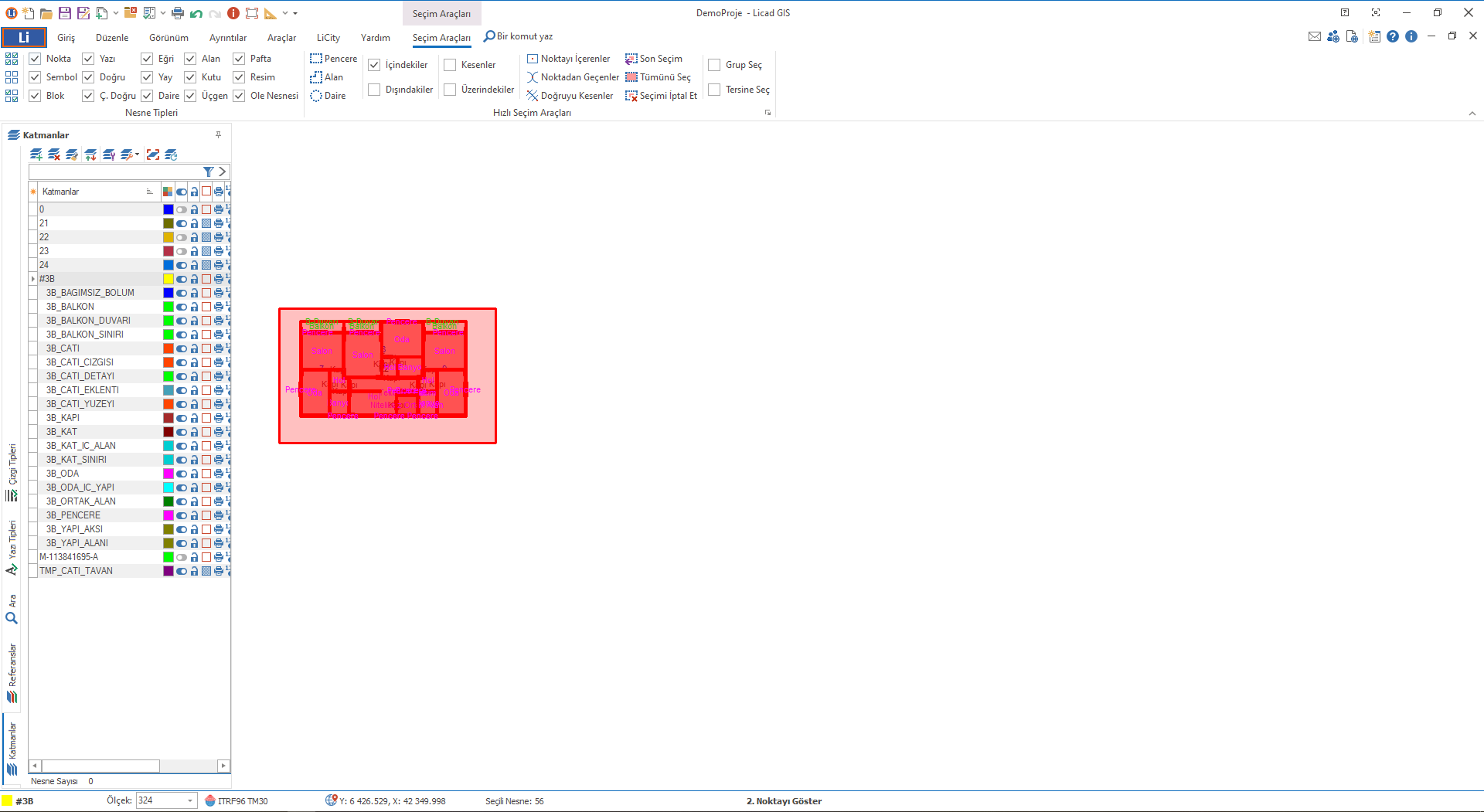Enable the Kesenler checkbox
The width and height of the screenshot is (1484, 812).
click(x=450, y=65)
